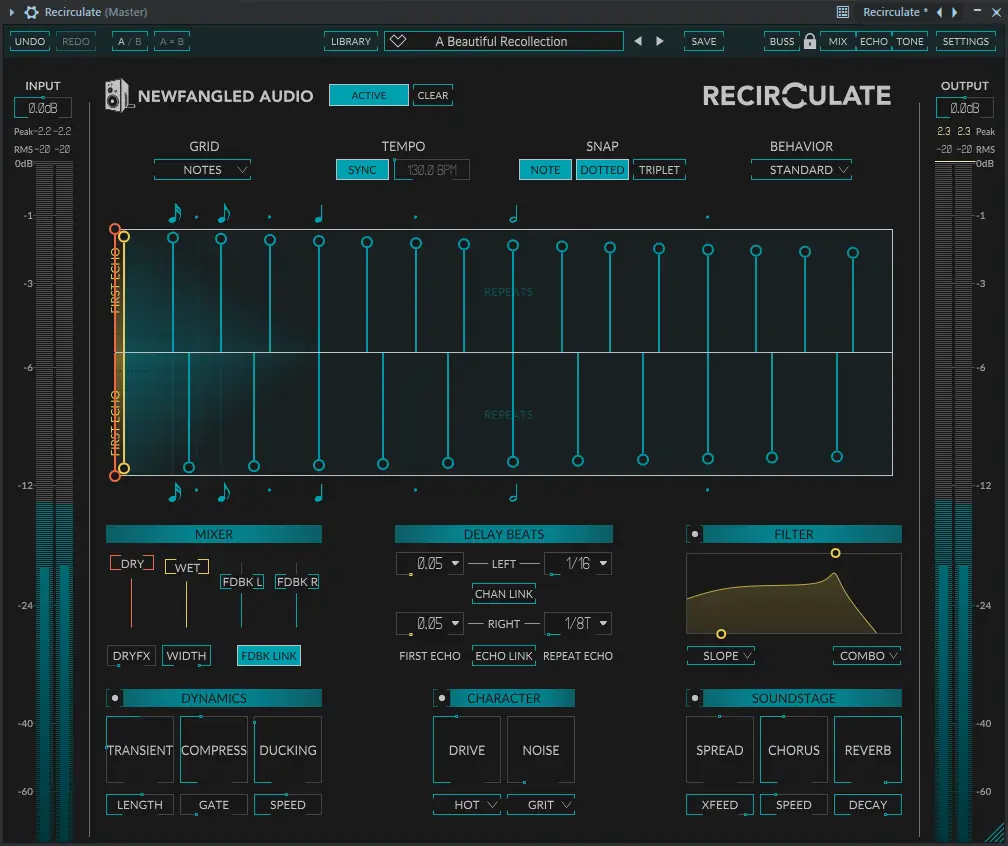Click the UNDO button

coord(30,41)
